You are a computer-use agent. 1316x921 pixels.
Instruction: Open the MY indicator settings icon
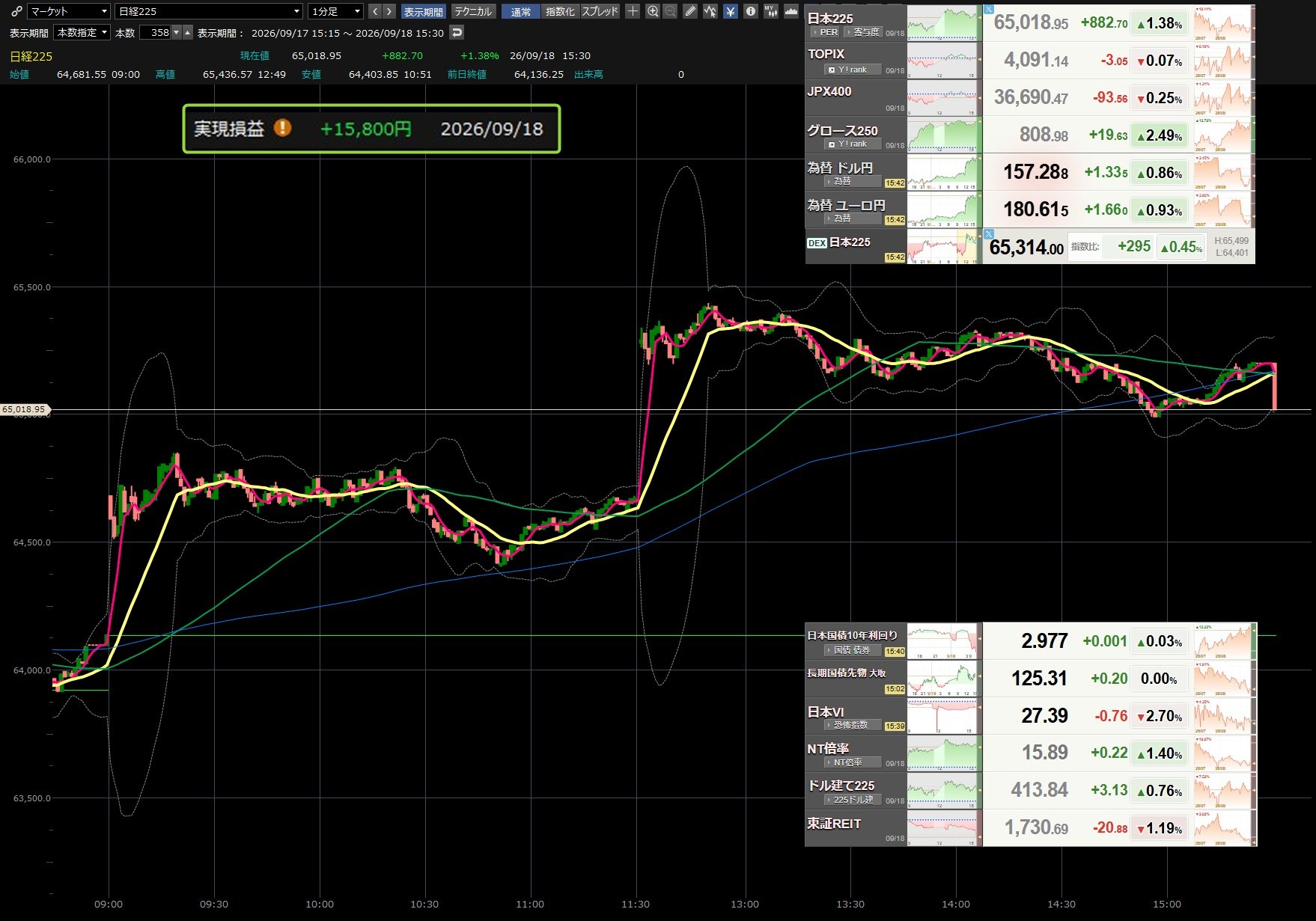[770, 11]
